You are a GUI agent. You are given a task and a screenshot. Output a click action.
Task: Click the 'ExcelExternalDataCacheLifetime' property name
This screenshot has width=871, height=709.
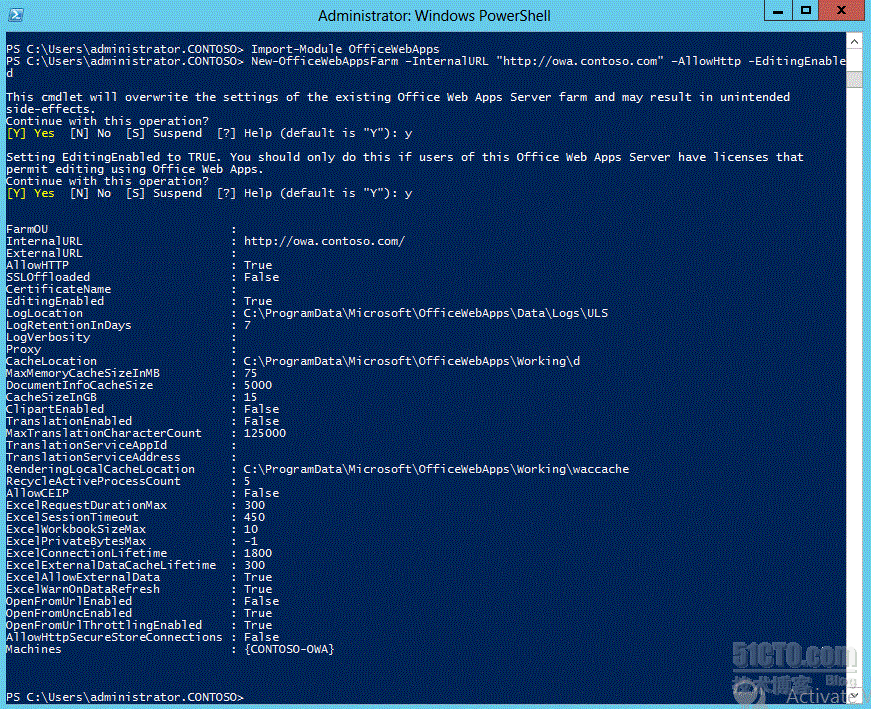click(x=111, y=566)
